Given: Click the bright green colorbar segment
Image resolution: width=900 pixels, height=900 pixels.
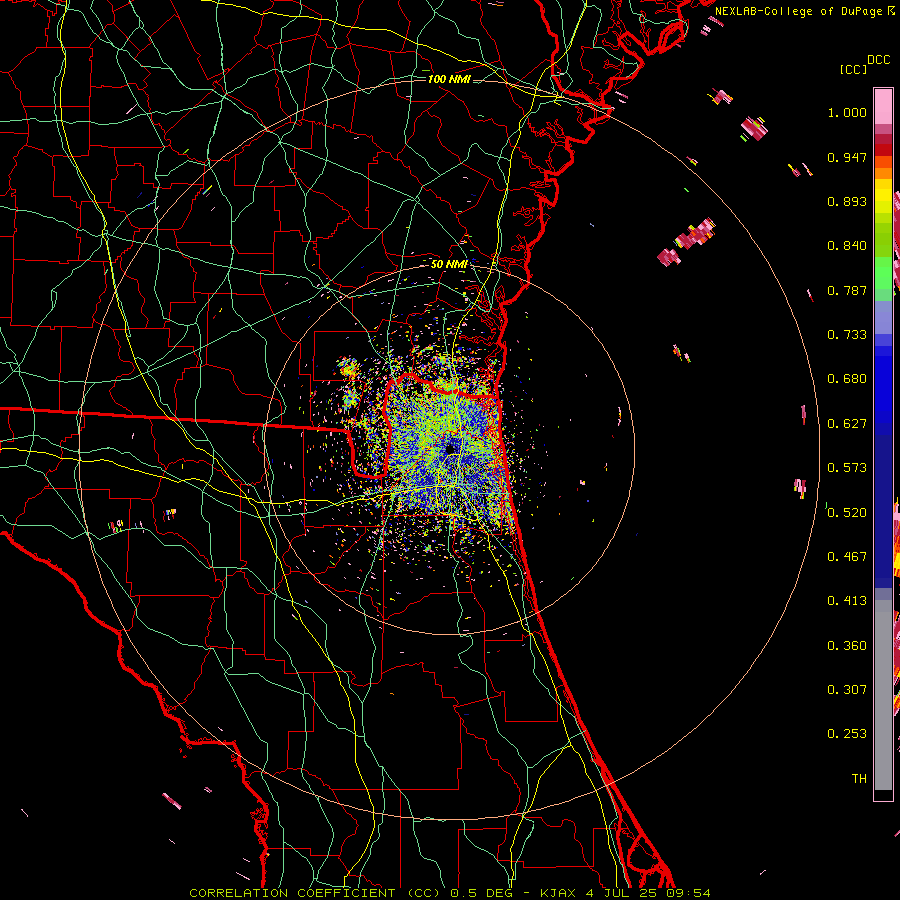Looking at the screenshot, I should coord(883,273).
